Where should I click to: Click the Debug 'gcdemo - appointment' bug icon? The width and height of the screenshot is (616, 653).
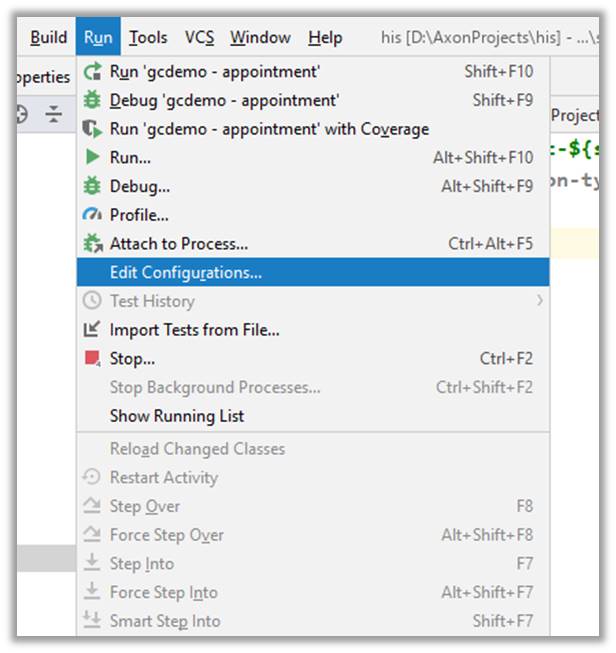point(92,100)
